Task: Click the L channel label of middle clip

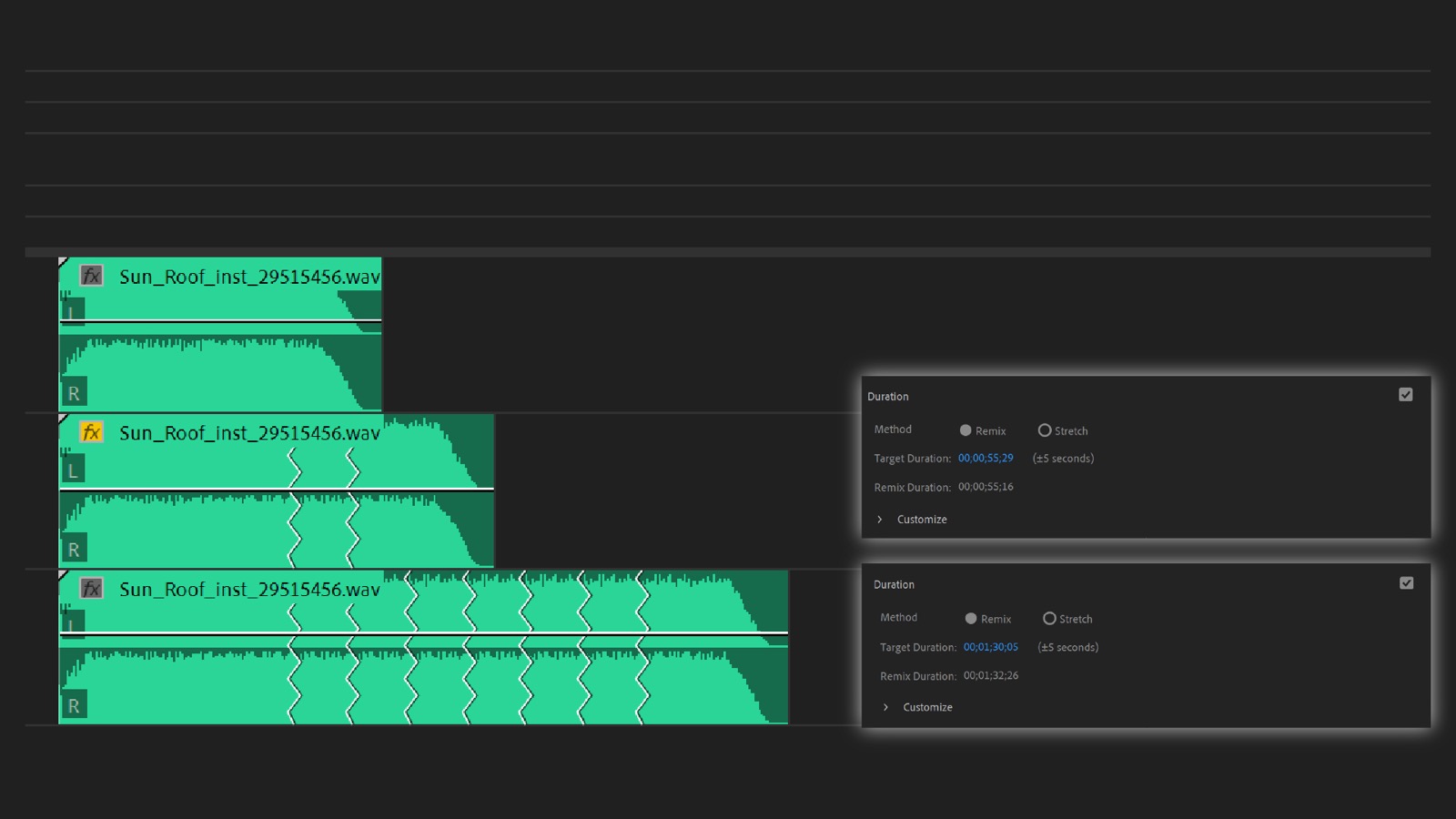Action: click(73, 470)
